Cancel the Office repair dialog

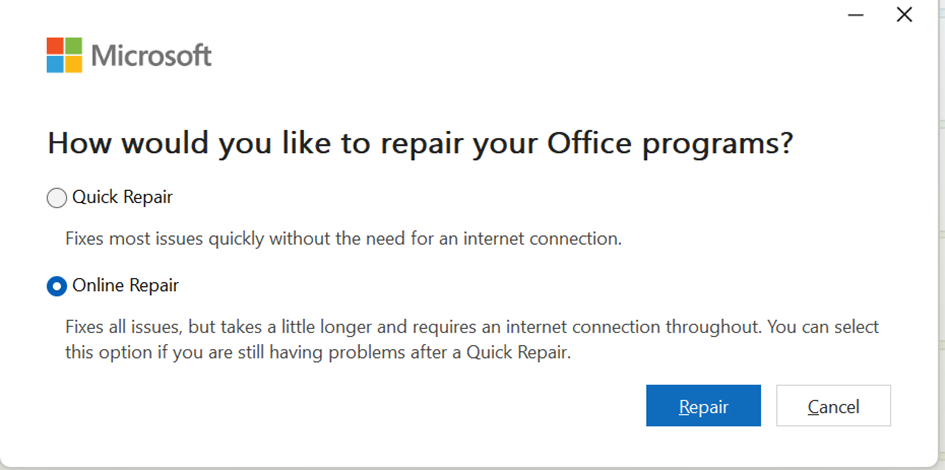834,406
